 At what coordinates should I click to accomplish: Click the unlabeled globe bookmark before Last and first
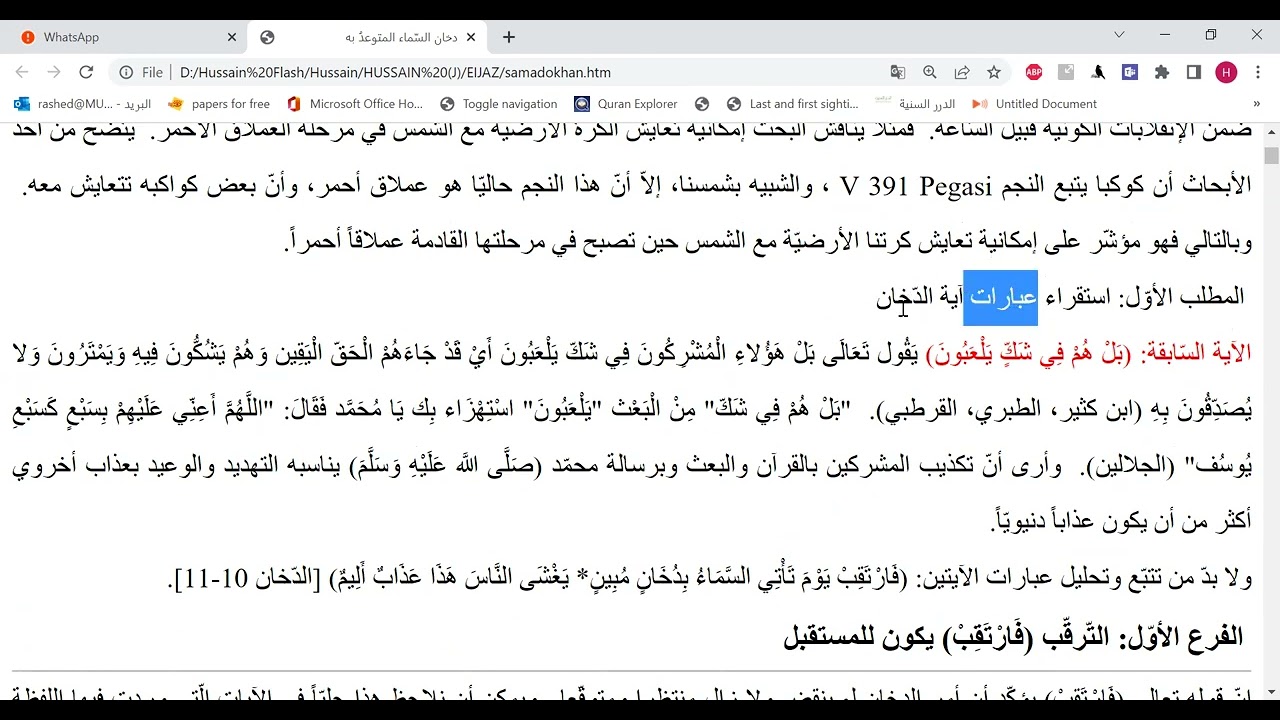(702, 104)
